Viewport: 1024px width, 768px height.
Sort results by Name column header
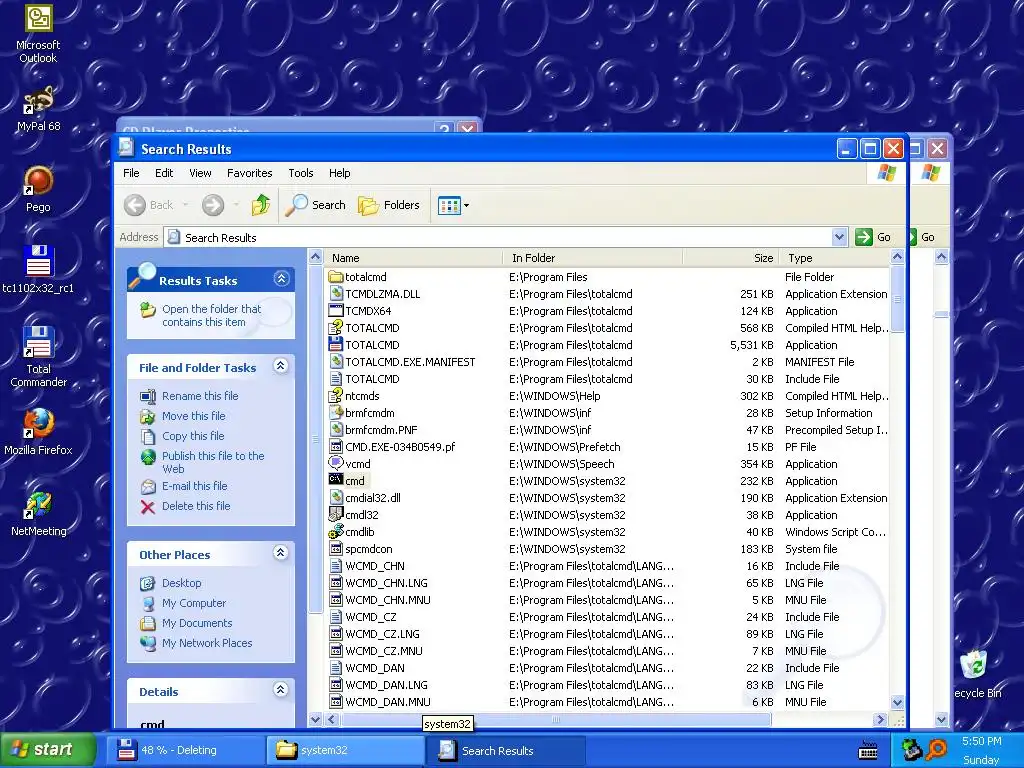point(413,258)
